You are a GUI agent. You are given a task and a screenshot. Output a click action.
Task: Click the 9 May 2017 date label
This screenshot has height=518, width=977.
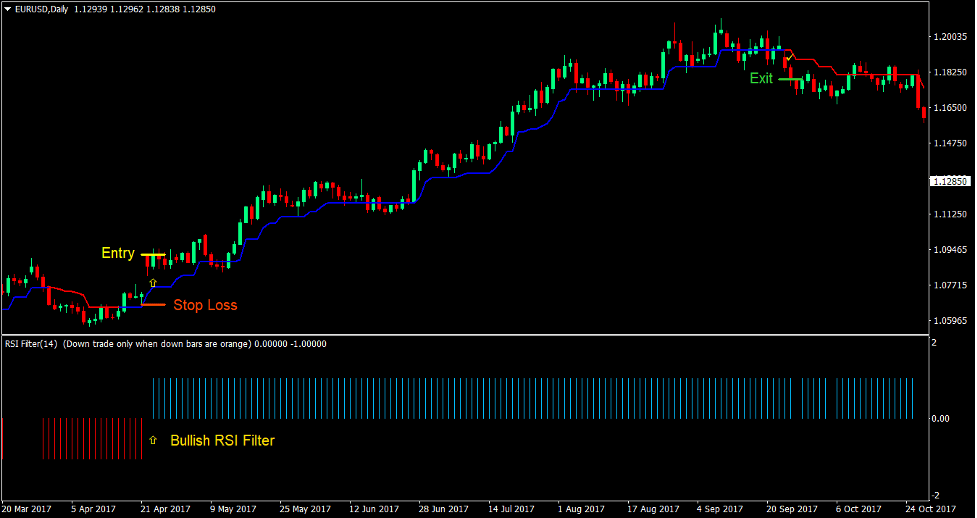point(233,509)
